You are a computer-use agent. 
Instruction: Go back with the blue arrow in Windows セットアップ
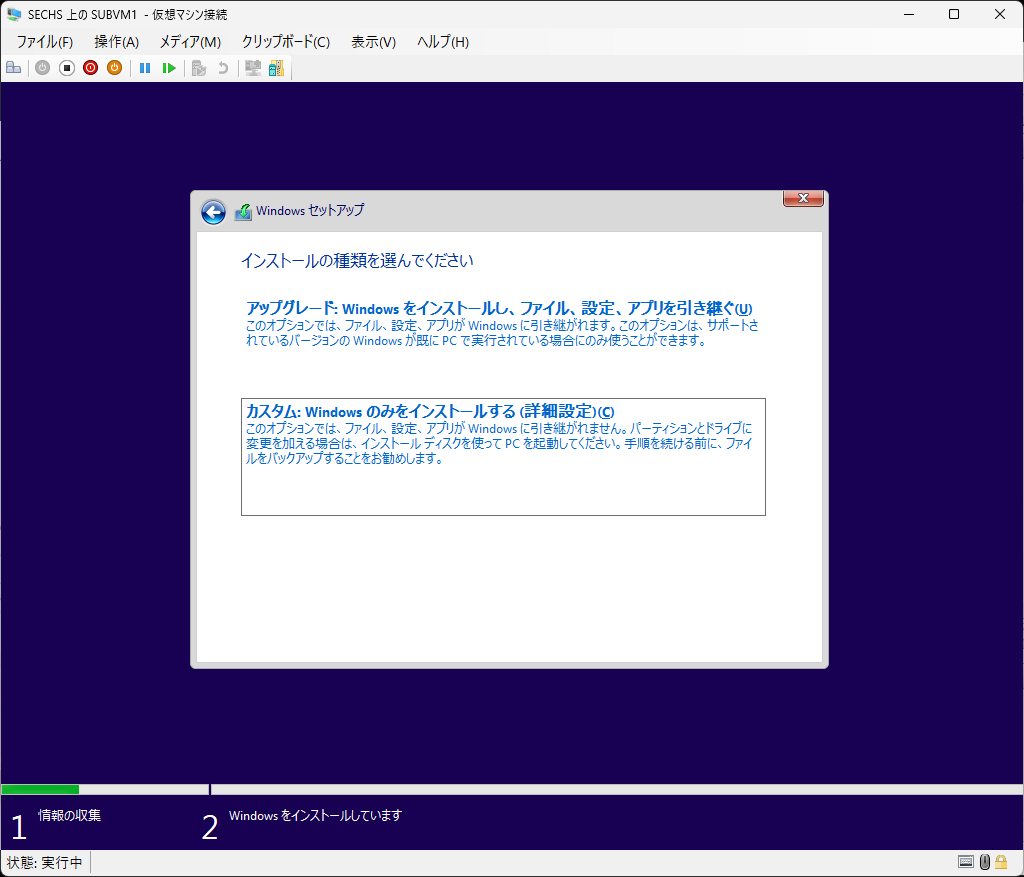tap(213, 212)
